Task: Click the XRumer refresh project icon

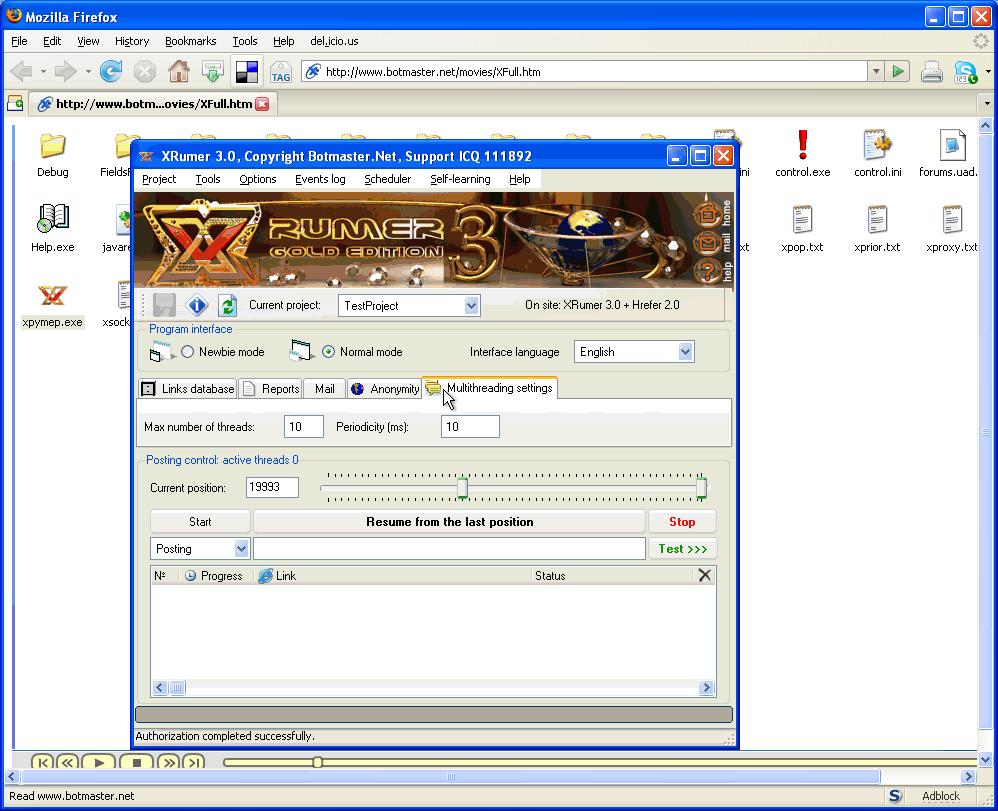Action: (x=228, y=306)
